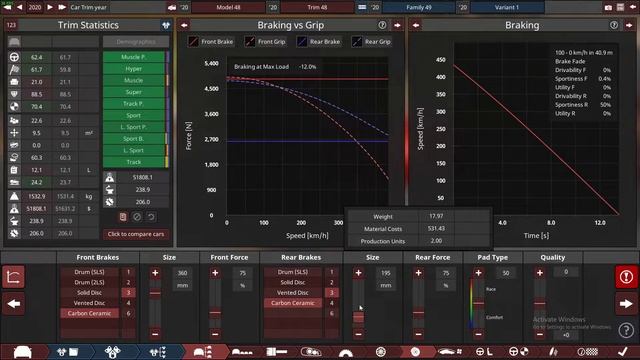The image size is (640, 360).
Task: Click the red clipboard icon above compare
Action: [123, 217]
